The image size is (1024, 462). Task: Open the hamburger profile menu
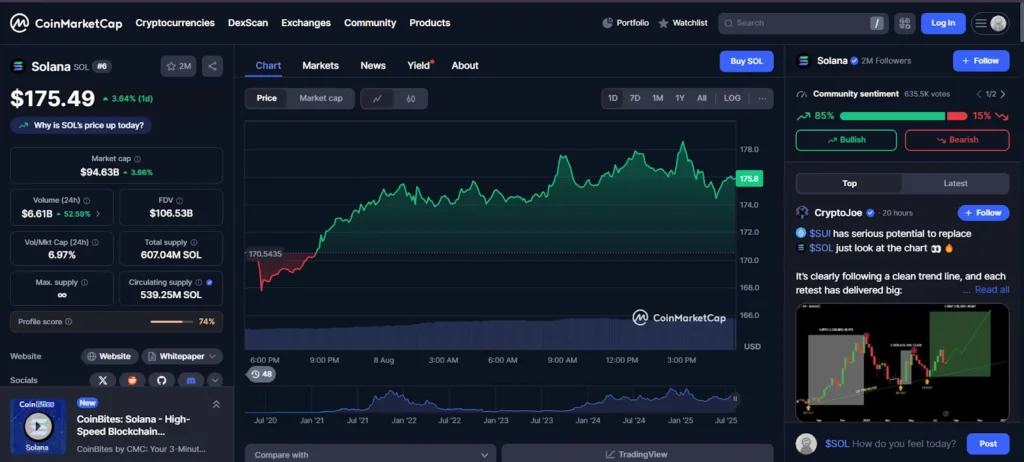pyautogui.click(x=990, y=24)
